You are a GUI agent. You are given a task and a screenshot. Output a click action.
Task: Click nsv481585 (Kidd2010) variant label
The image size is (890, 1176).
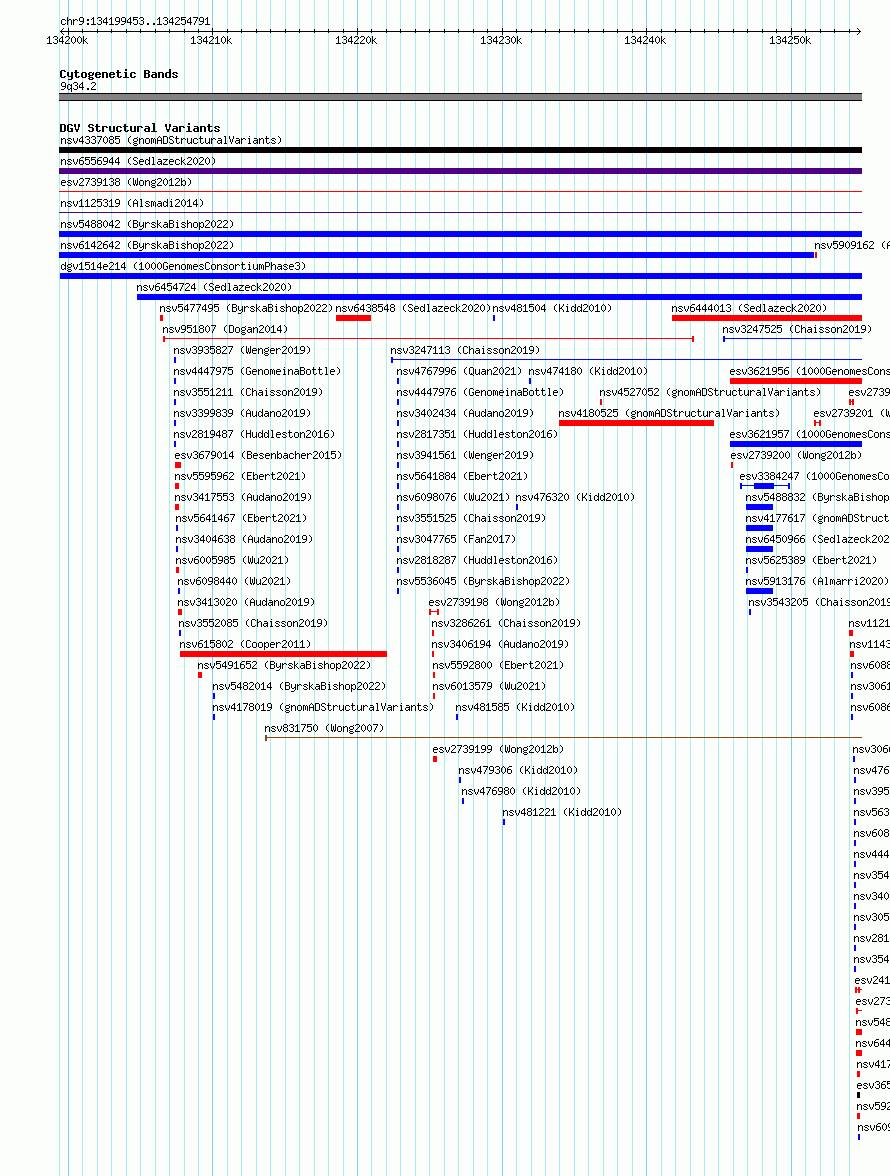(x=515, y=707)
